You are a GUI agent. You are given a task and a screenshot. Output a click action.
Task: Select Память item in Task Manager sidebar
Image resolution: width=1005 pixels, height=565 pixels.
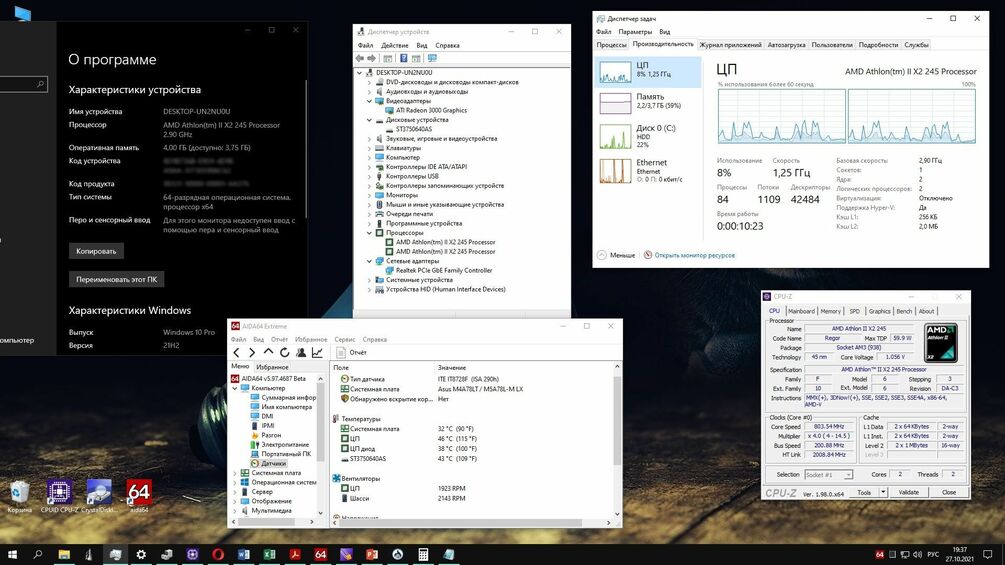[648, 102]
